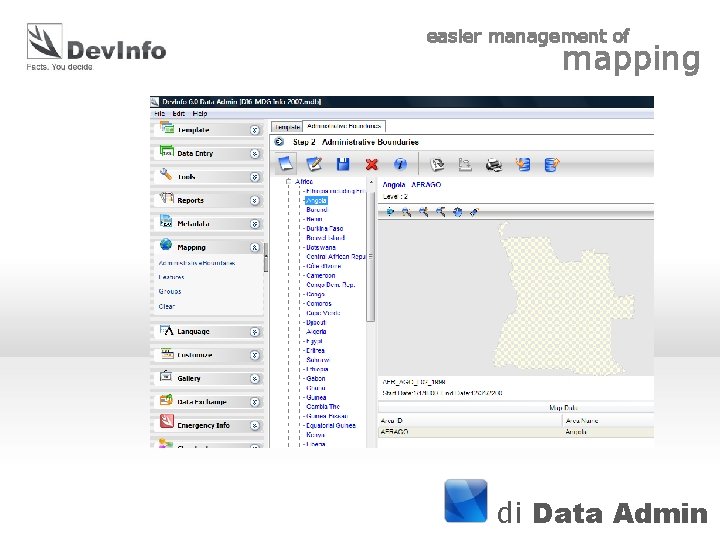Viewport: 720px width, 540px height.
Task: Expand the Template panel chevron
Action: pyautogui.click(x=255, y=130)
